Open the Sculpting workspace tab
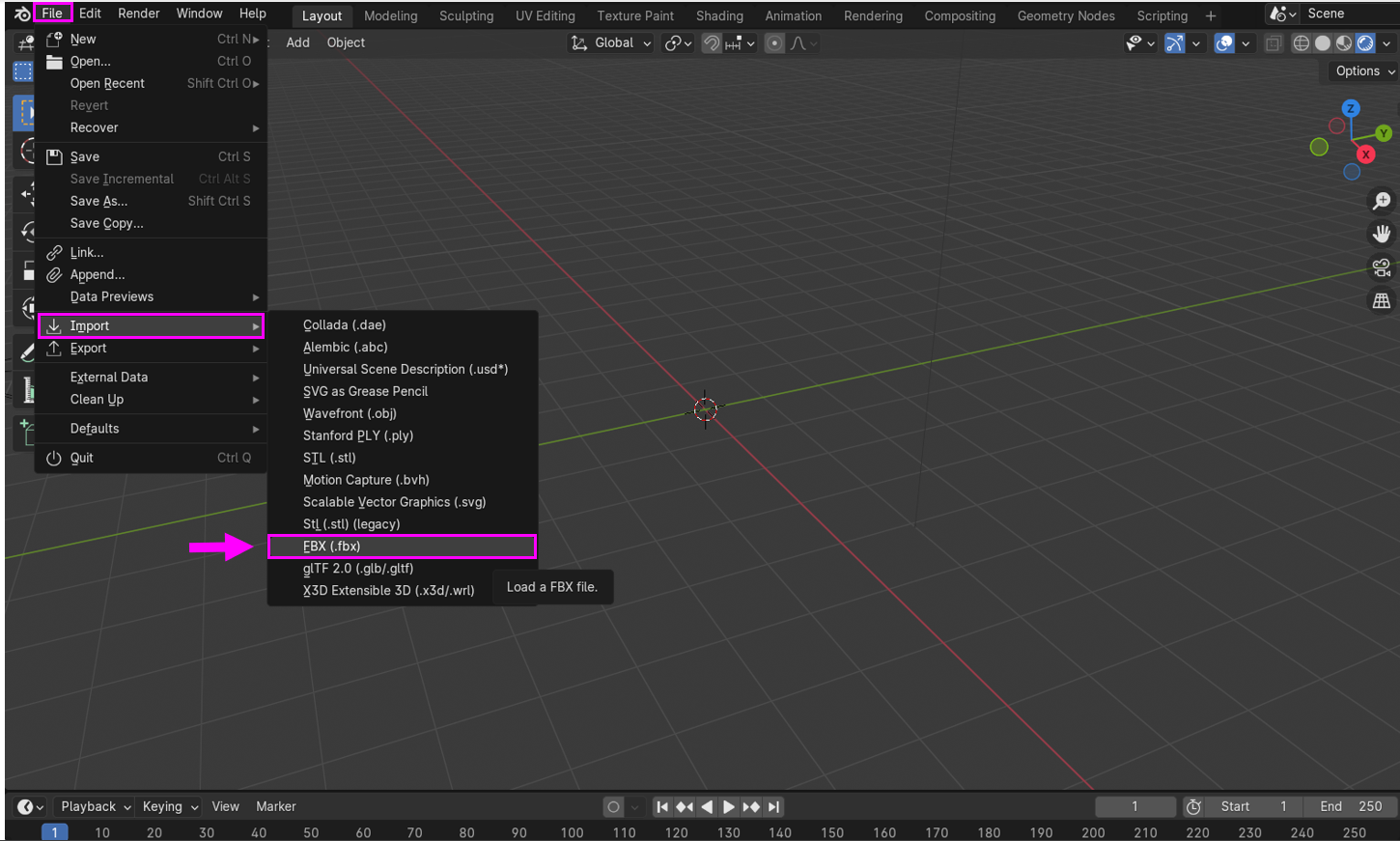 click(466, 16)
